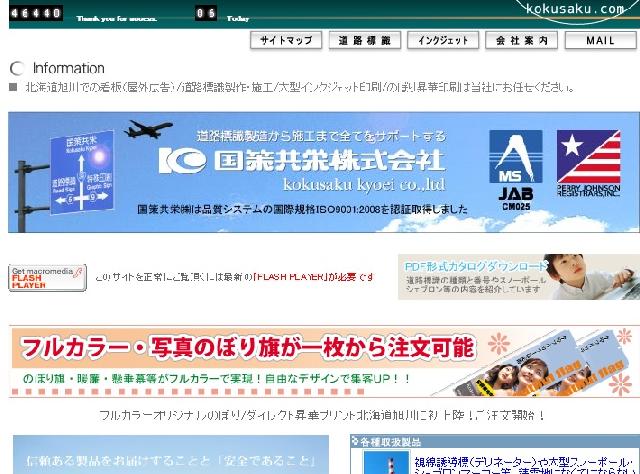The width and height of the screenshot is (640, 474).
Task: Click the blue road sign illustration
Action: point(82,172)
